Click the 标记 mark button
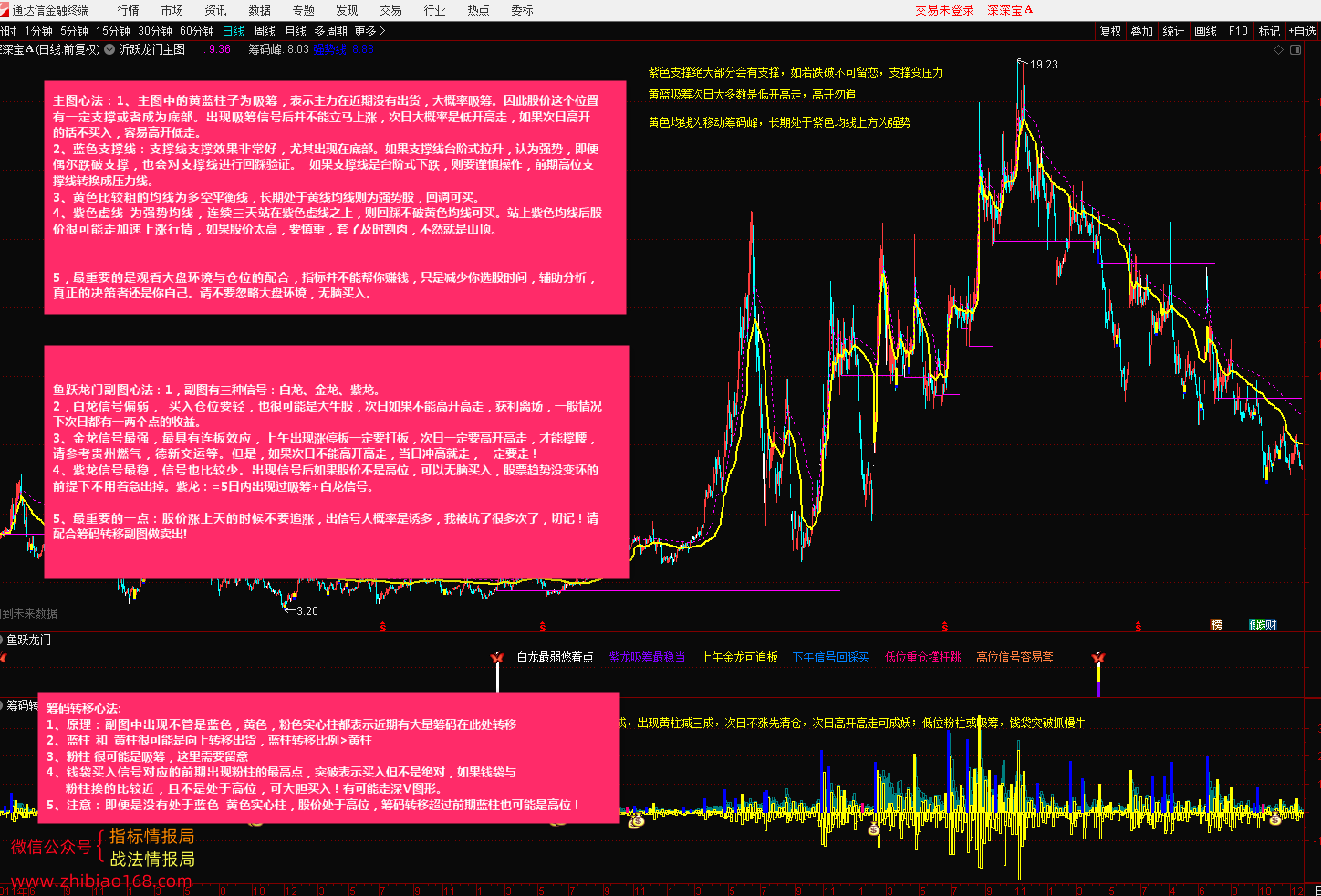The image size is (1321, 896). pos(1269,31)
